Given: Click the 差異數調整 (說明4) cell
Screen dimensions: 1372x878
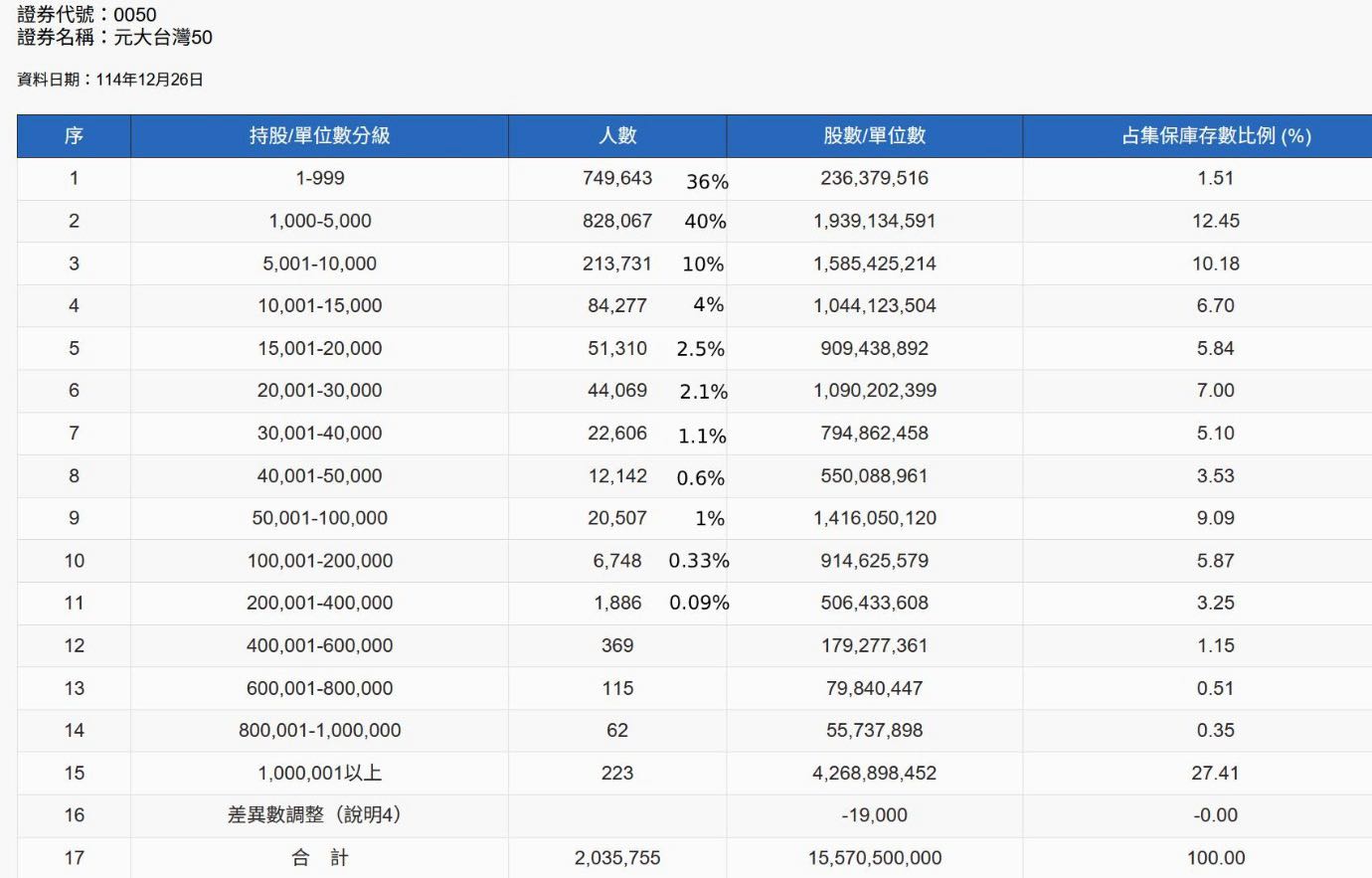Looking at the screenshot, I should coord(316,815).
